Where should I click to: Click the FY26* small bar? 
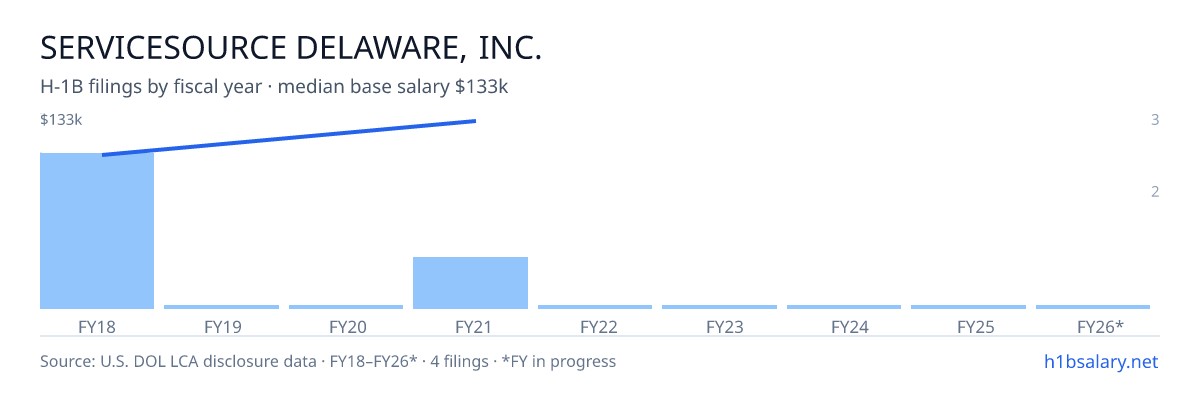point(1093,307)
